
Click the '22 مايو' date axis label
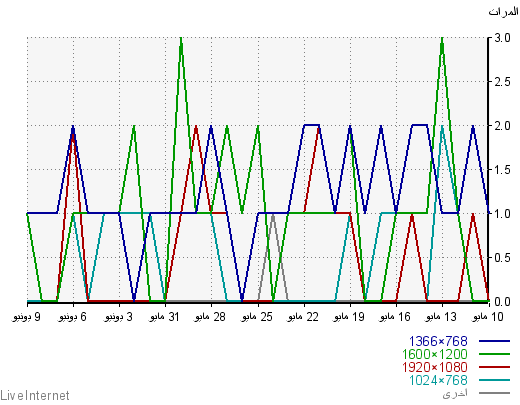303,317
